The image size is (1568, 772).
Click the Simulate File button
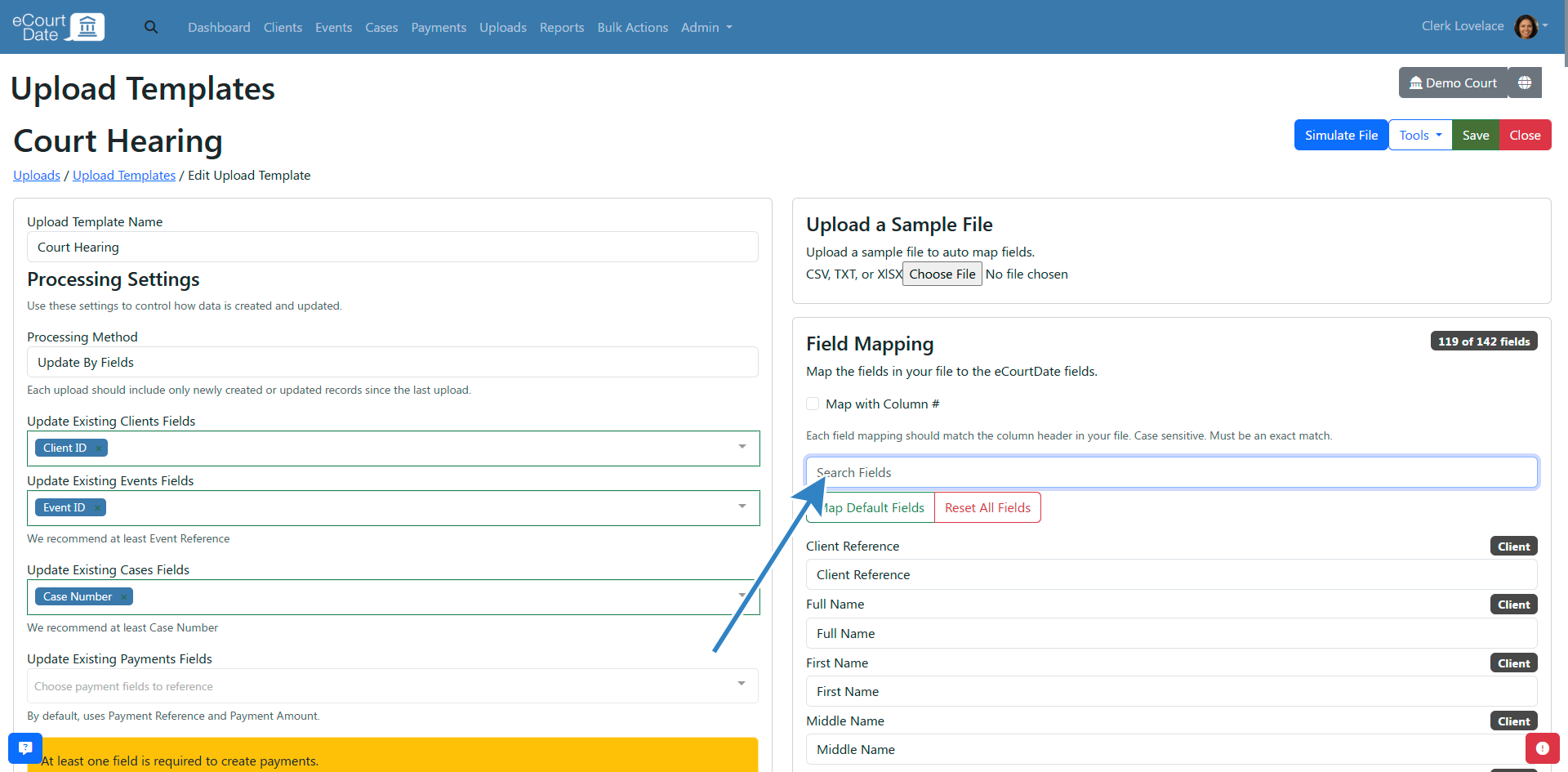[1341, 135]
